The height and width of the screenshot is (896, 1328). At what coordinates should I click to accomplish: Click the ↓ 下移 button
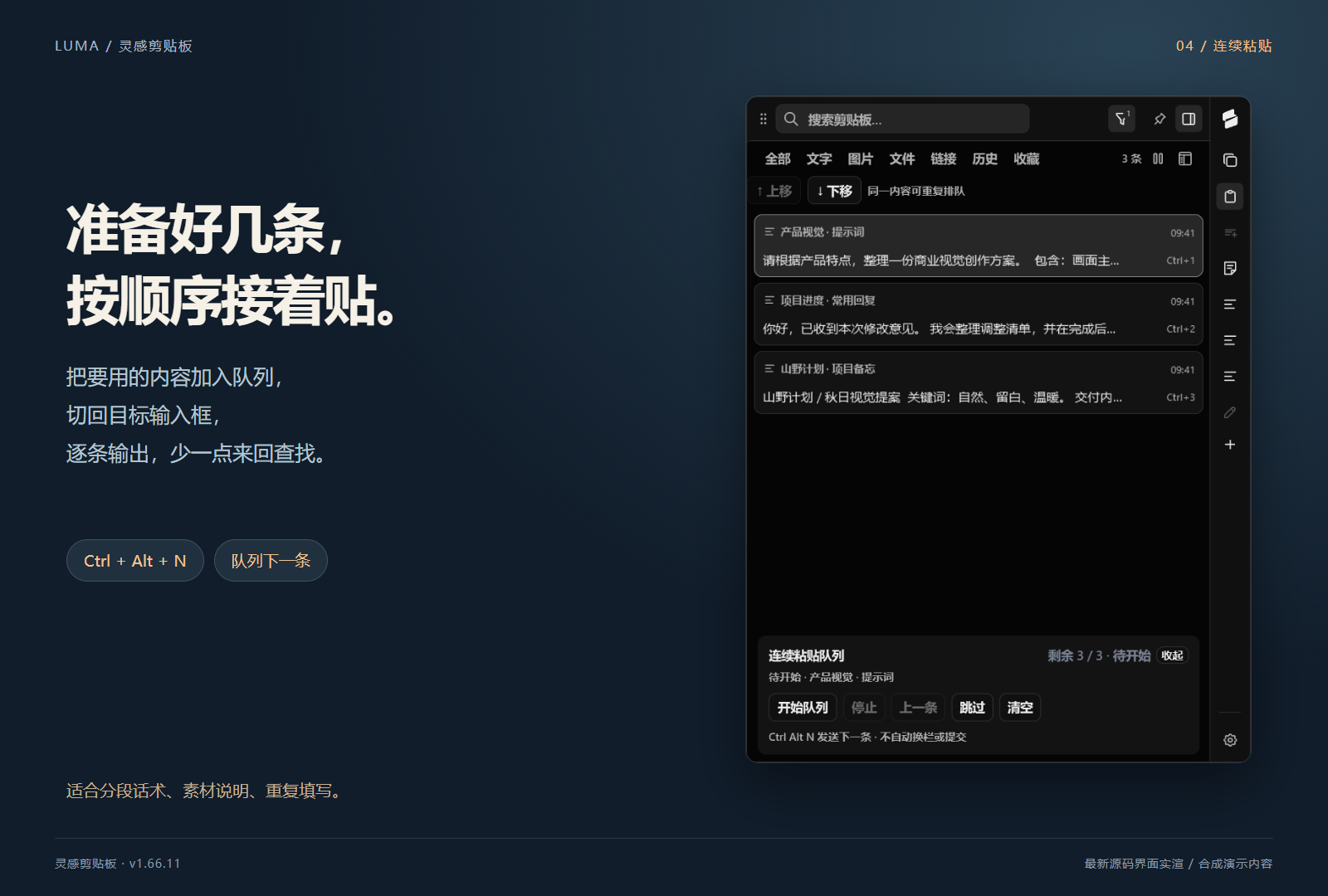pos(834,191)
